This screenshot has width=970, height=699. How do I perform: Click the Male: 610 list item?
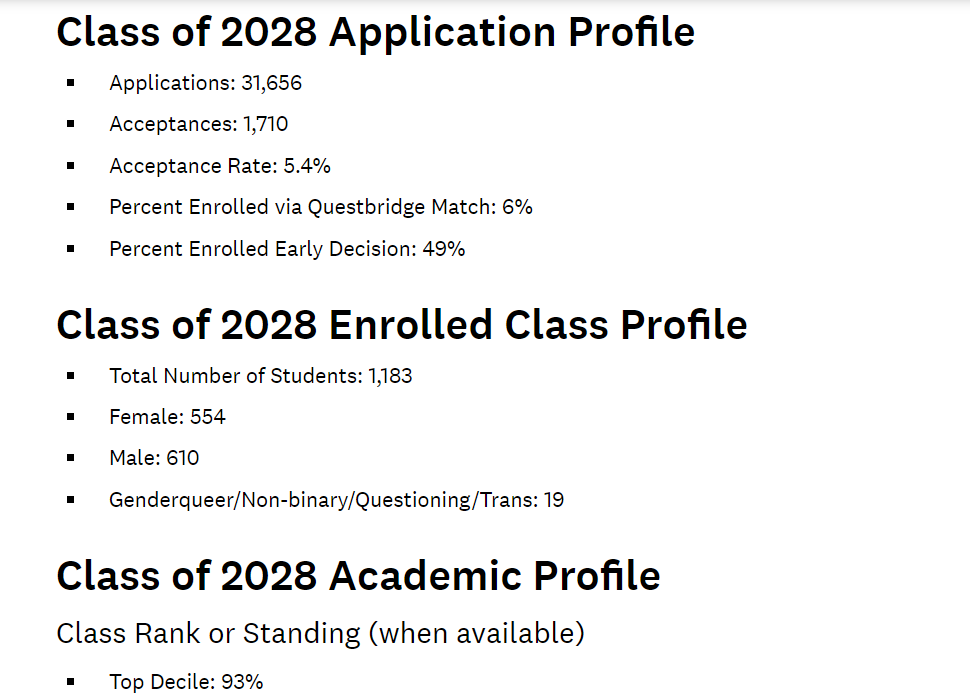pos(154,458)
